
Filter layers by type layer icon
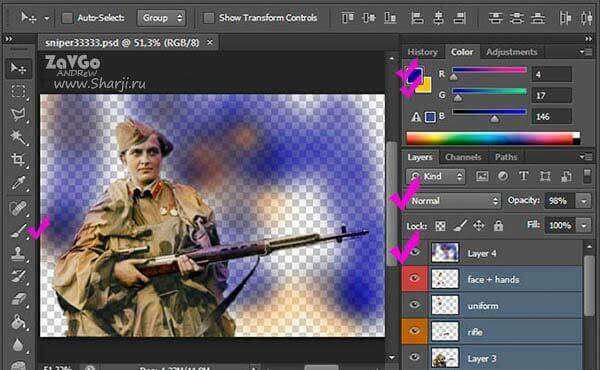[x=523, y=176]
